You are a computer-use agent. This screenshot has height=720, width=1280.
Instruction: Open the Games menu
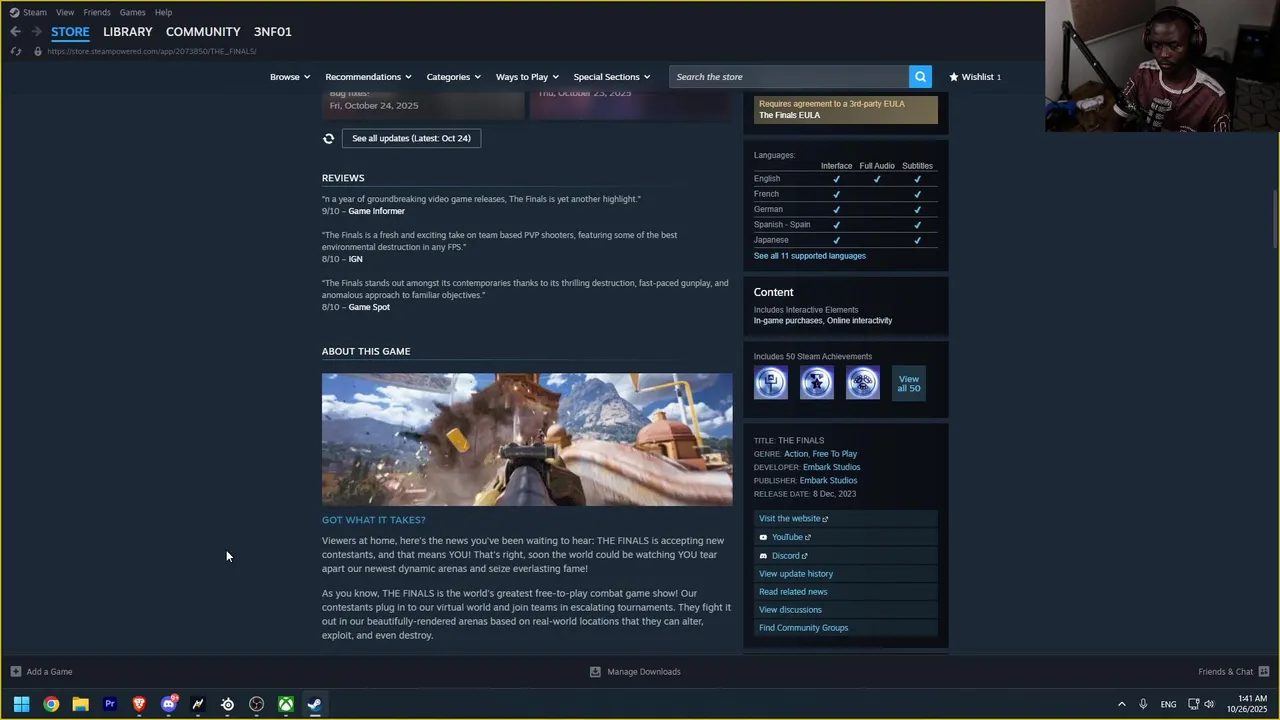(132, 12)
